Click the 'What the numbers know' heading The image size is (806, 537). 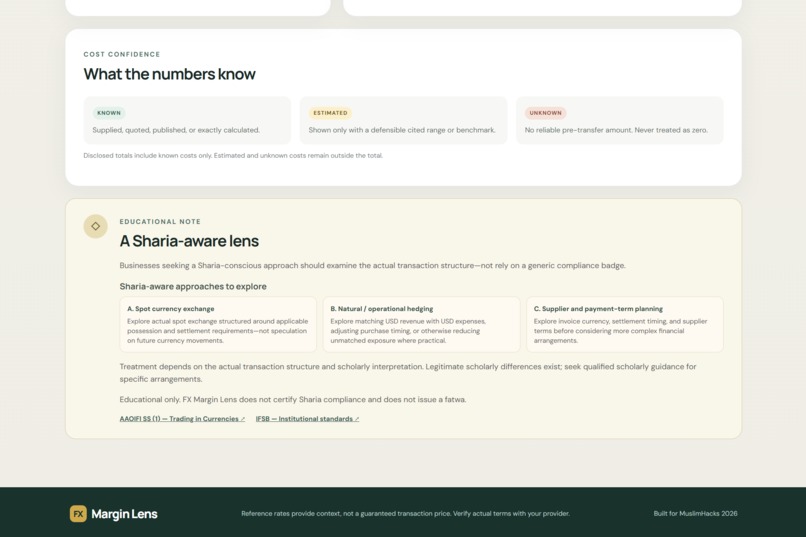tap(170, 74)
